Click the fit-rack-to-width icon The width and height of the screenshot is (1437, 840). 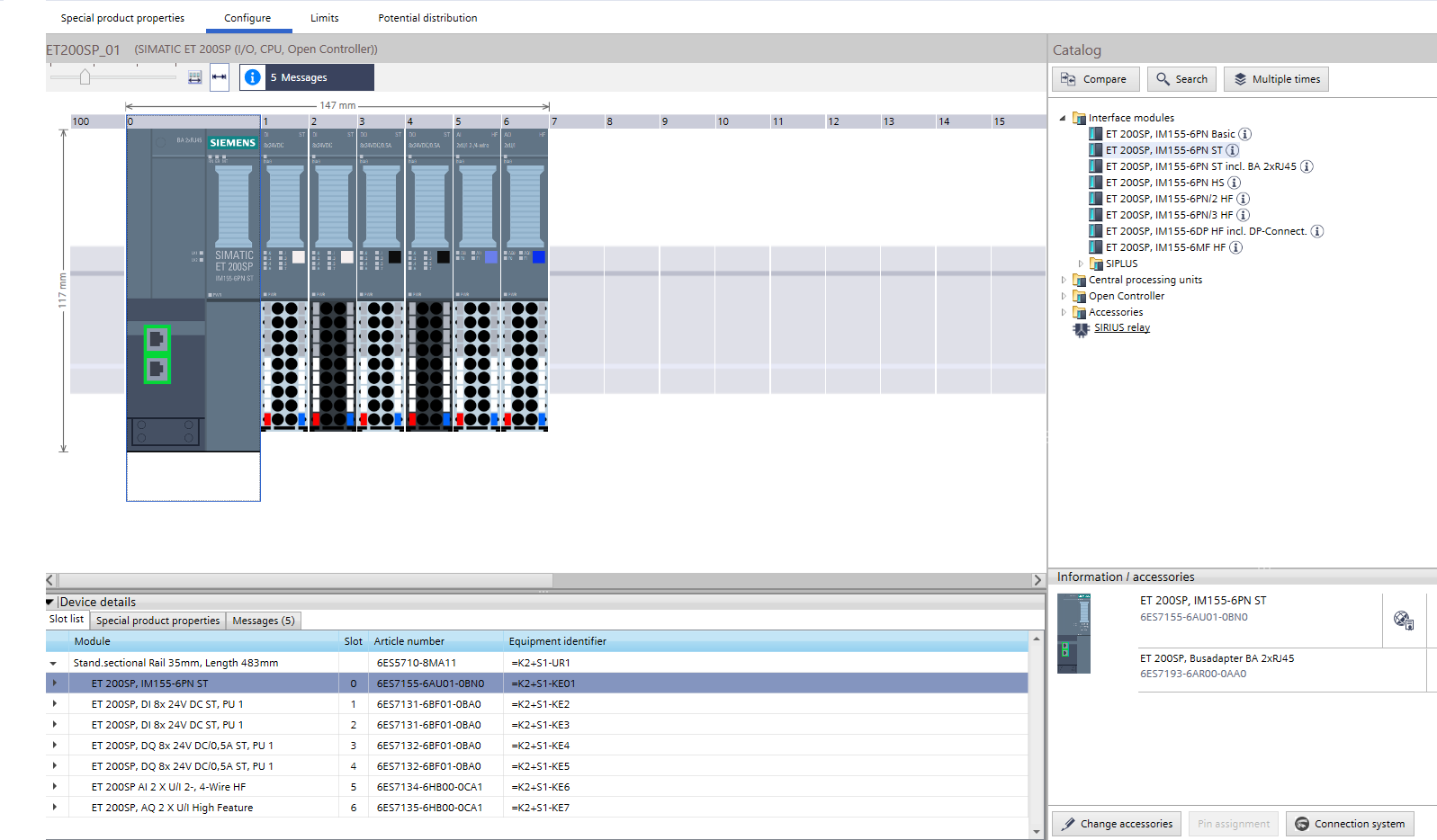194,77
